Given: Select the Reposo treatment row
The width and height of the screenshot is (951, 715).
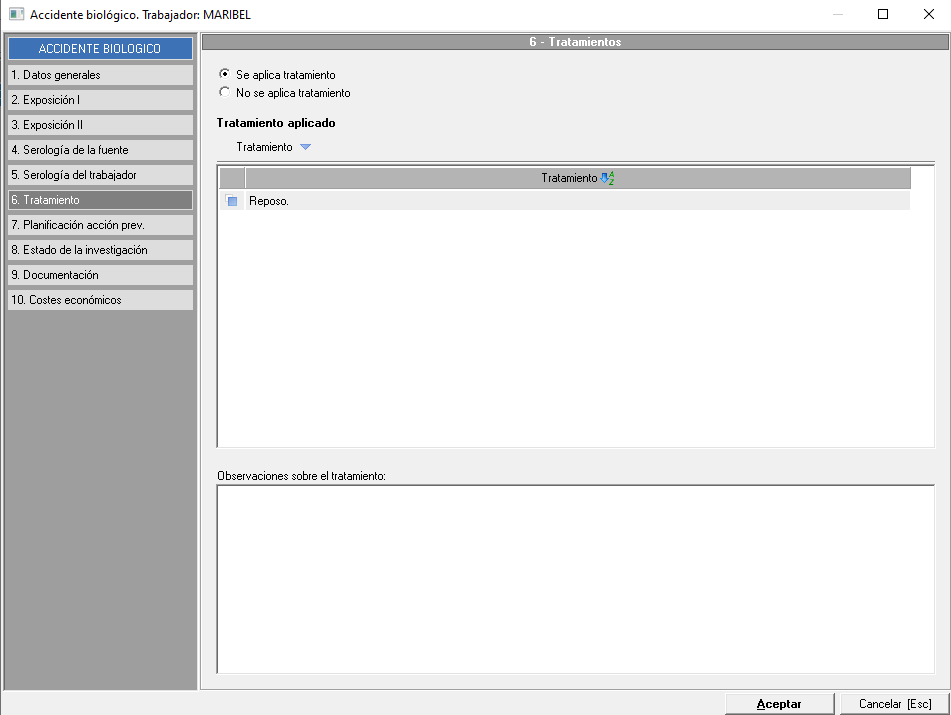Looking at the screenshot, I should pos(575,201).
